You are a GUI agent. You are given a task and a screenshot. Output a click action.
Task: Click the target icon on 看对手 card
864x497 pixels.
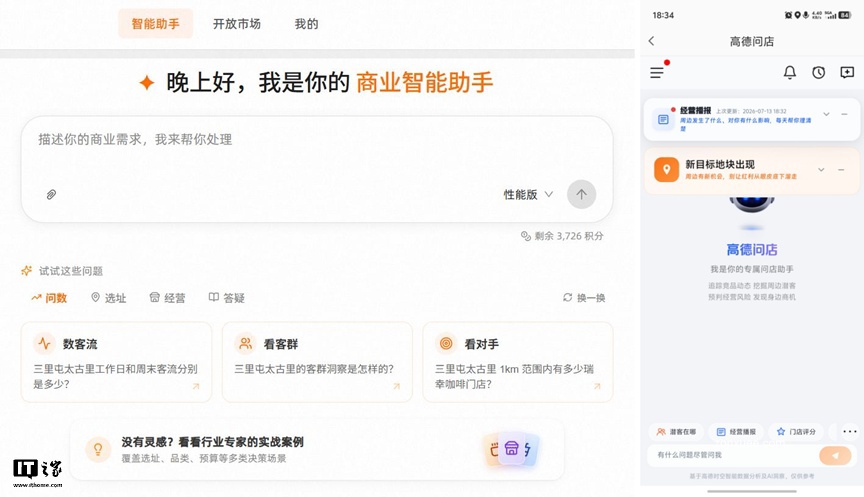pos(446,344)
